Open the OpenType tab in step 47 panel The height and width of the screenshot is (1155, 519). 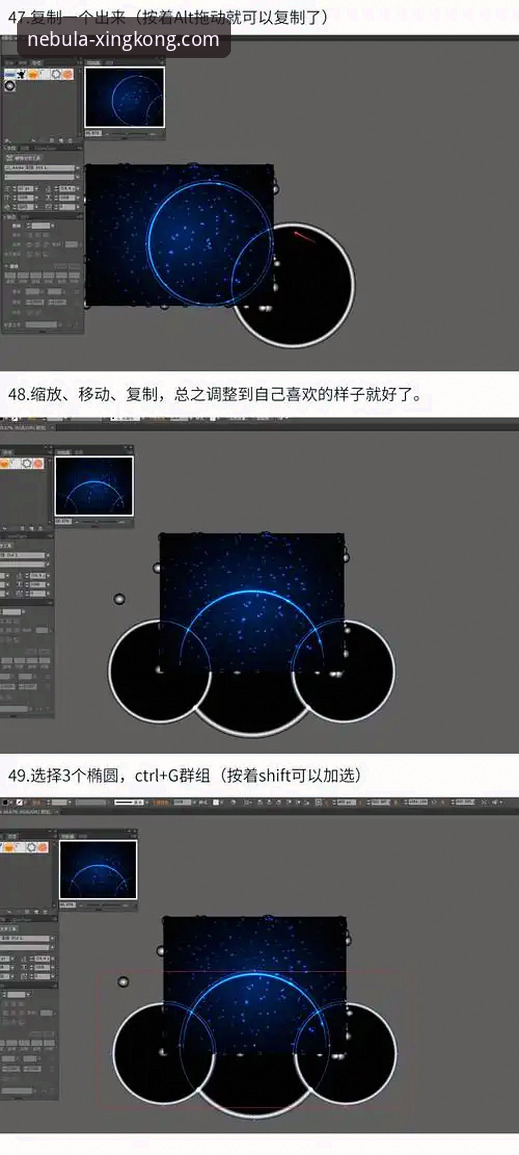44,148
